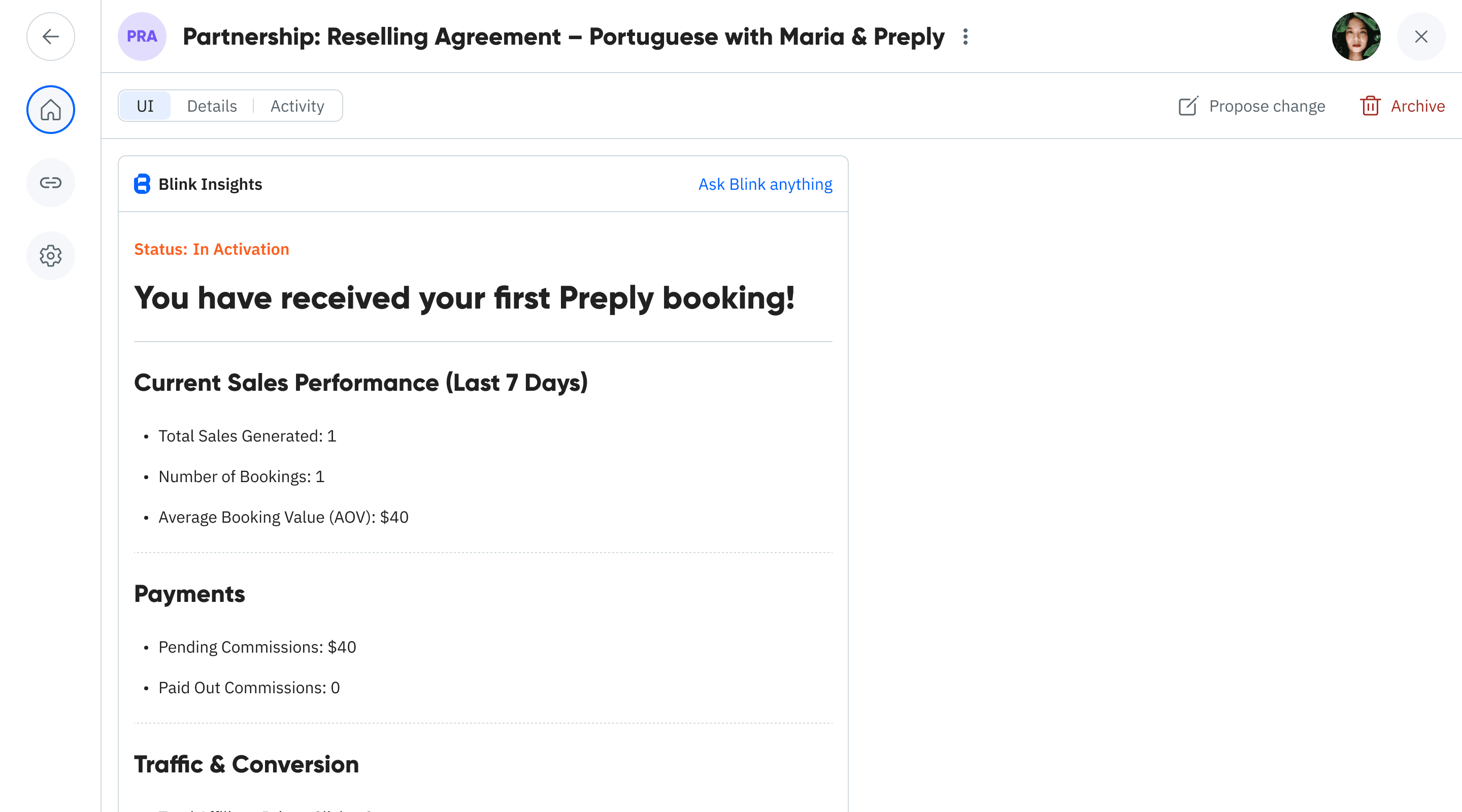Close the record panel with the X button

[x=1421, y=37]
